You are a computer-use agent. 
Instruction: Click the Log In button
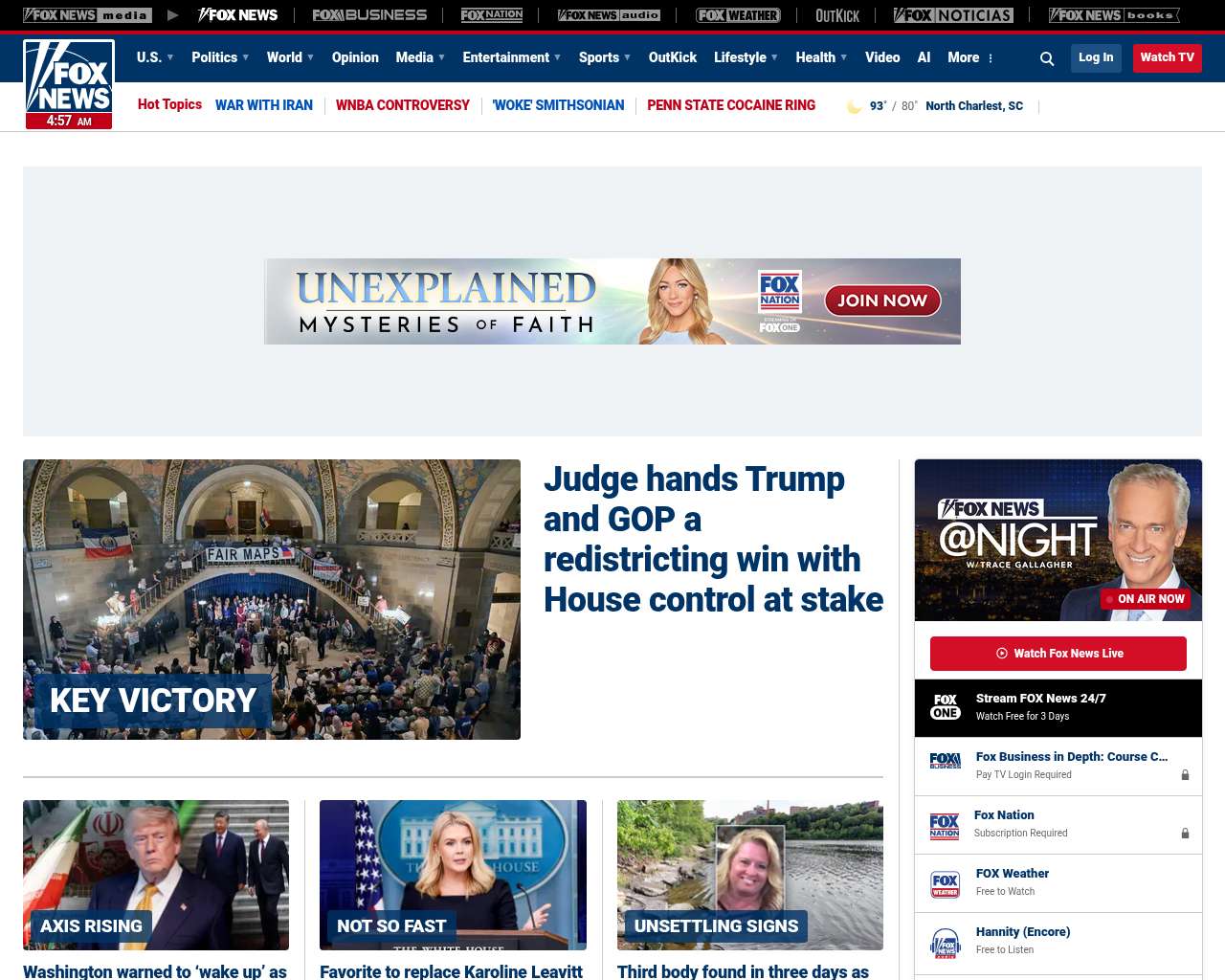(x=1096, y=57)
